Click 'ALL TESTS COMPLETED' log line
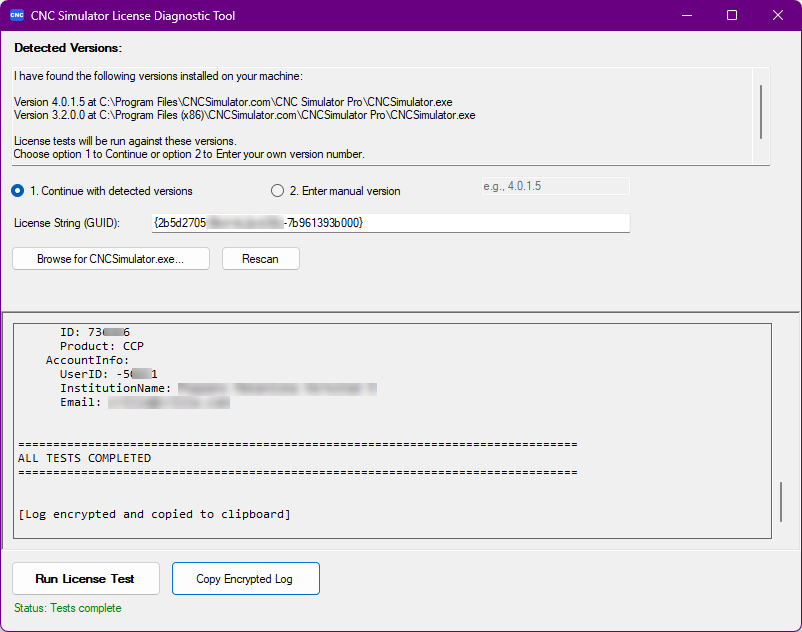802x632 pixels. click(x=84, y=458)
